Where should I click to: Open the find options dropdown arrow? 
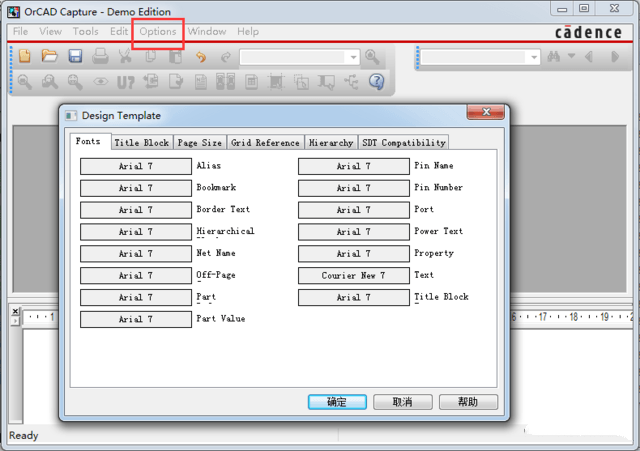pos(571,56)
